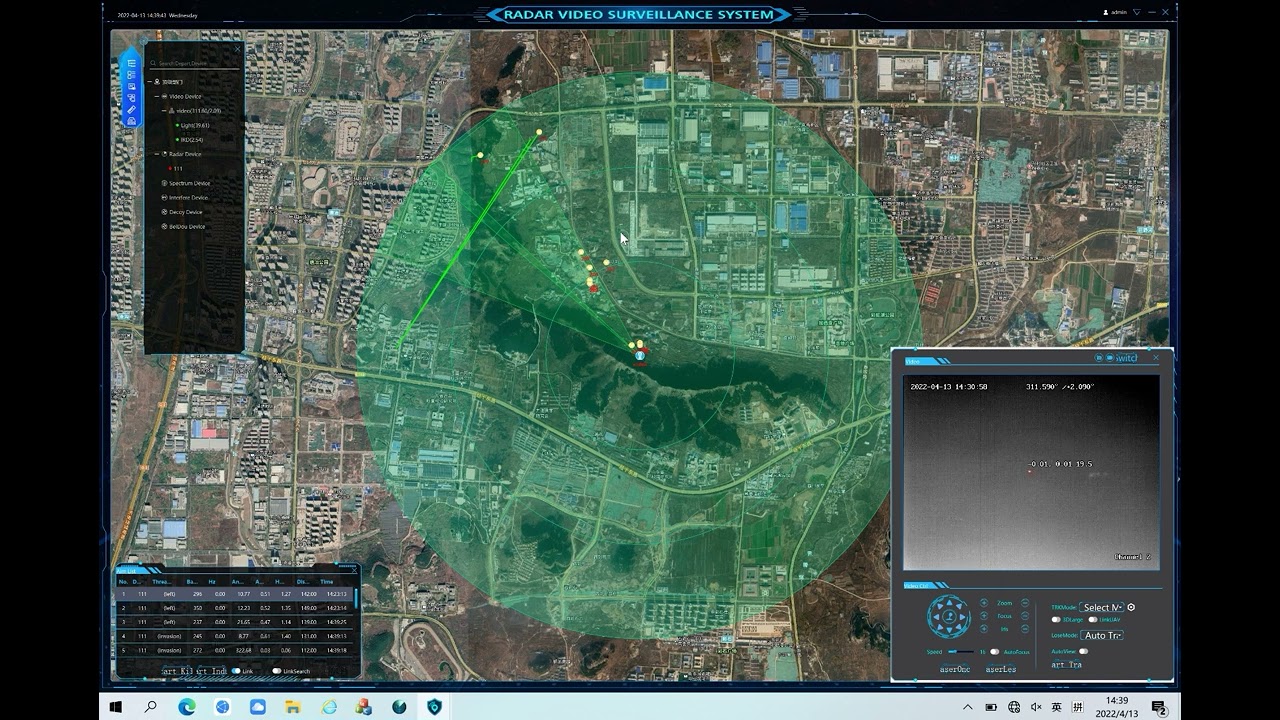Toggle the LinkSearch switch in Aim List

[x=277, y=671]
